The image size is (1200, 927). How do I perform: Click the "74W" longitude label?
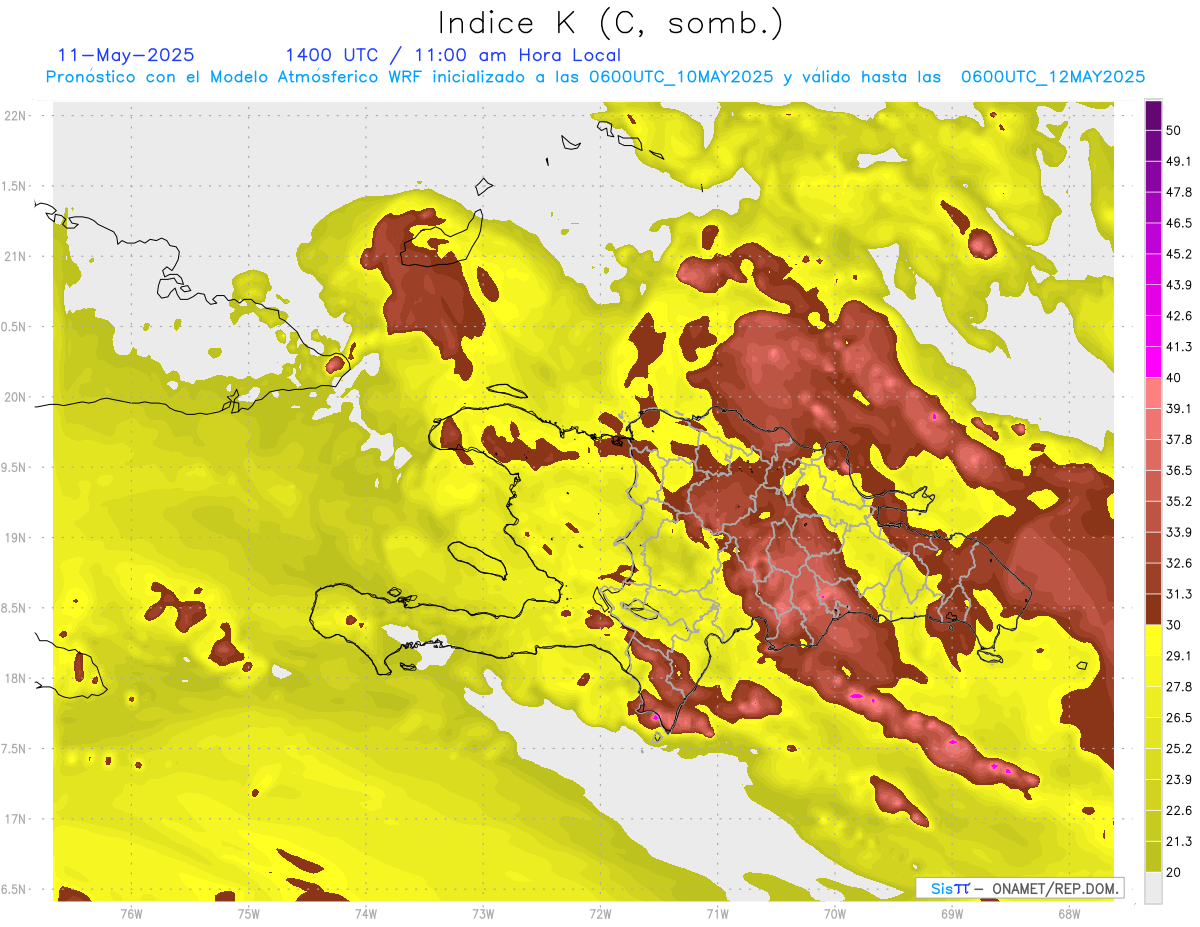point(366,914)
